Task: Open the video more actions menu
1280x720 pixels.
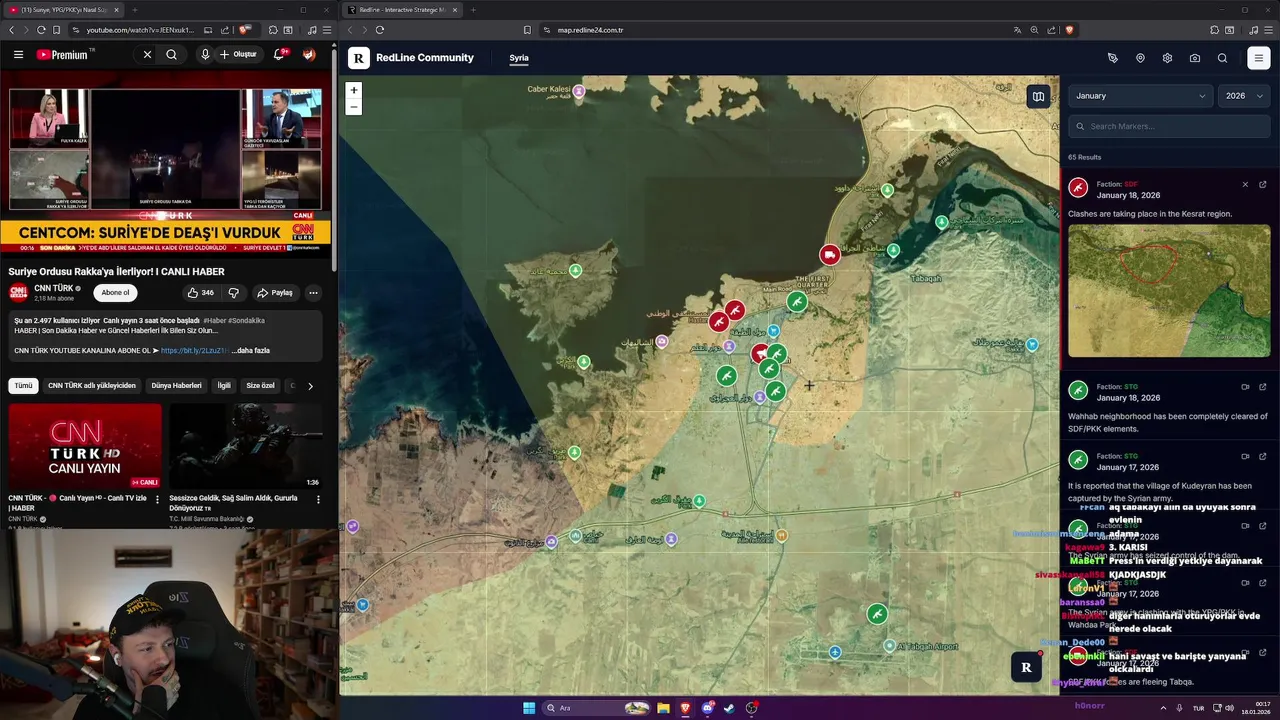Action: click(x=313, y=293)
